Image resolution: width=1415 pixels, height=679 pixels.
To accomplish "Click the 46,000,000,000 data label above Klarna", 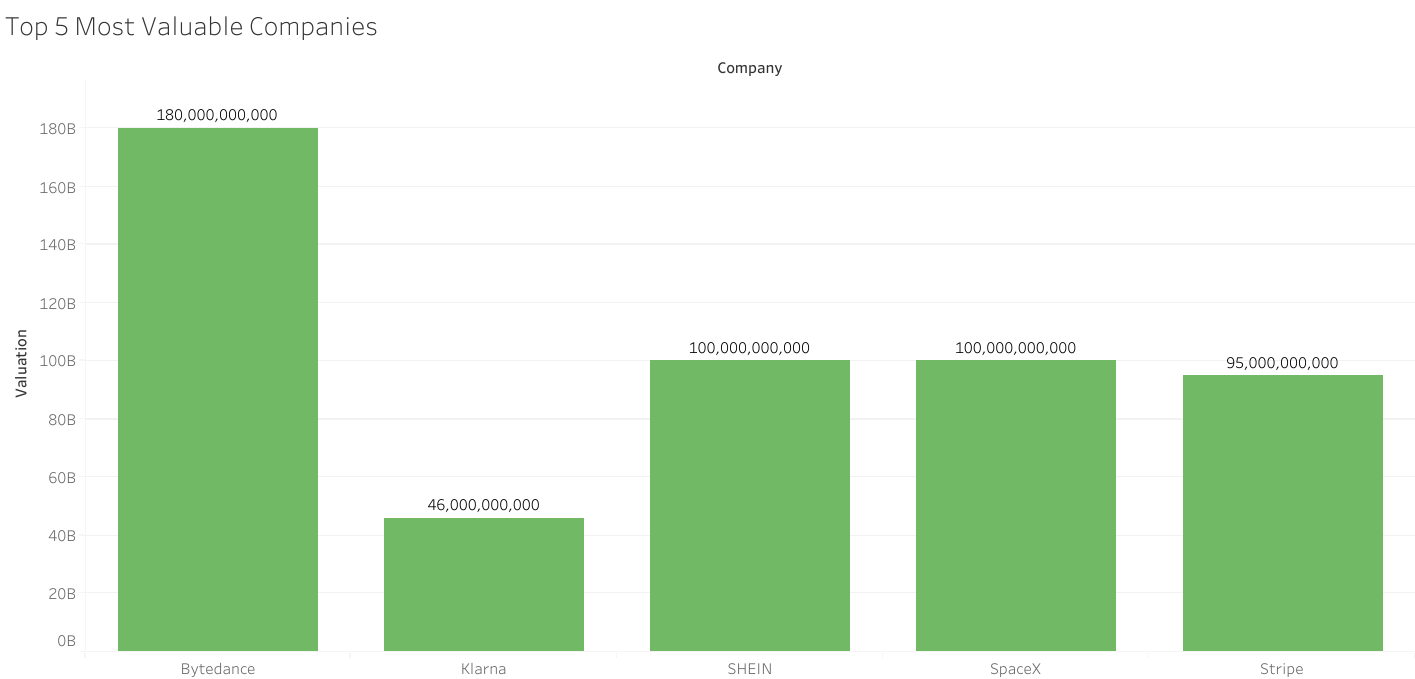I will [x=483, y=505].
